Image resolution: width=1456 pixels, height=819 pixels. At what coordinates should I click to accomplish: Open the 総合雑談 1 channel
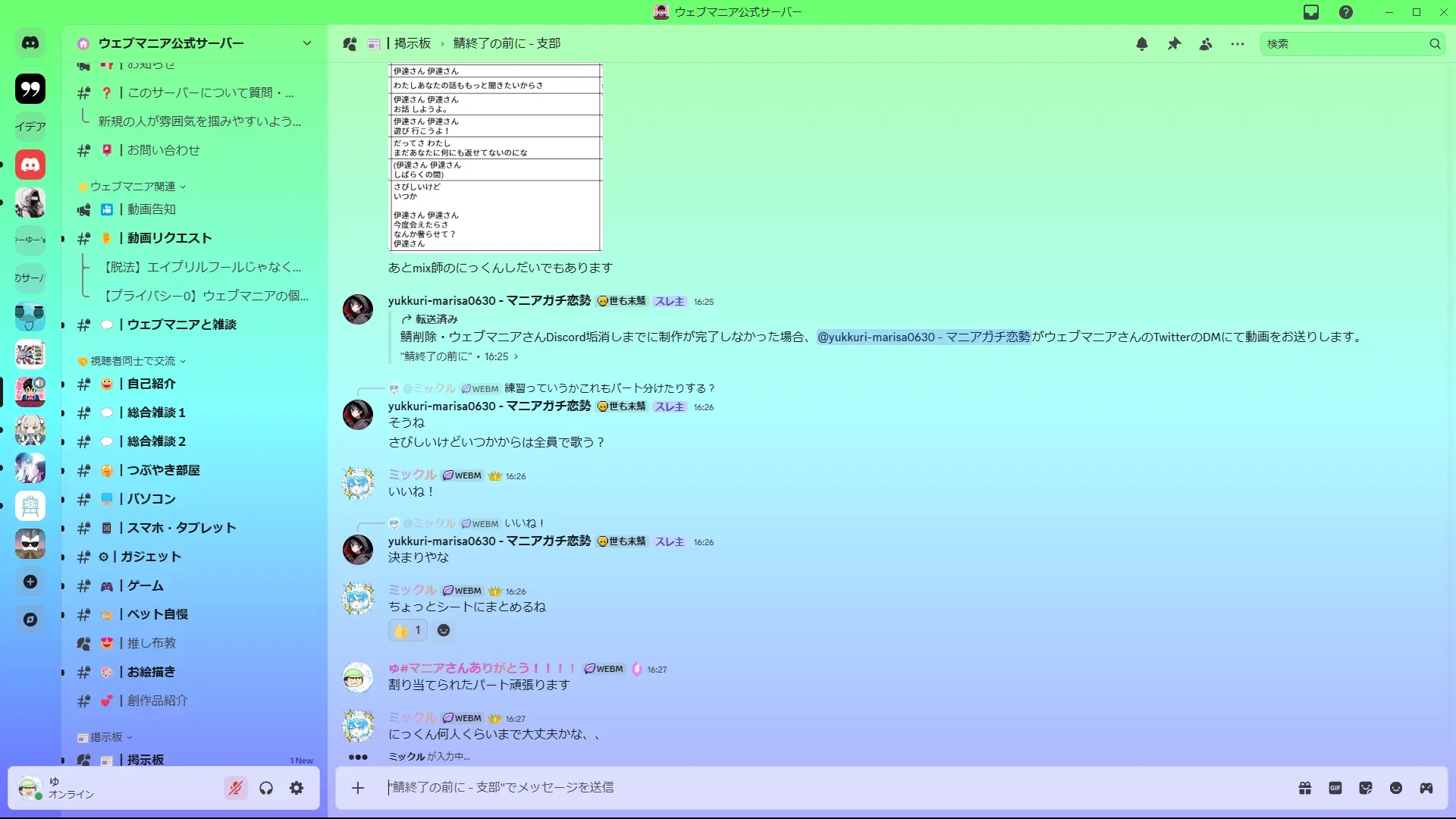click(x=156, y=413)
